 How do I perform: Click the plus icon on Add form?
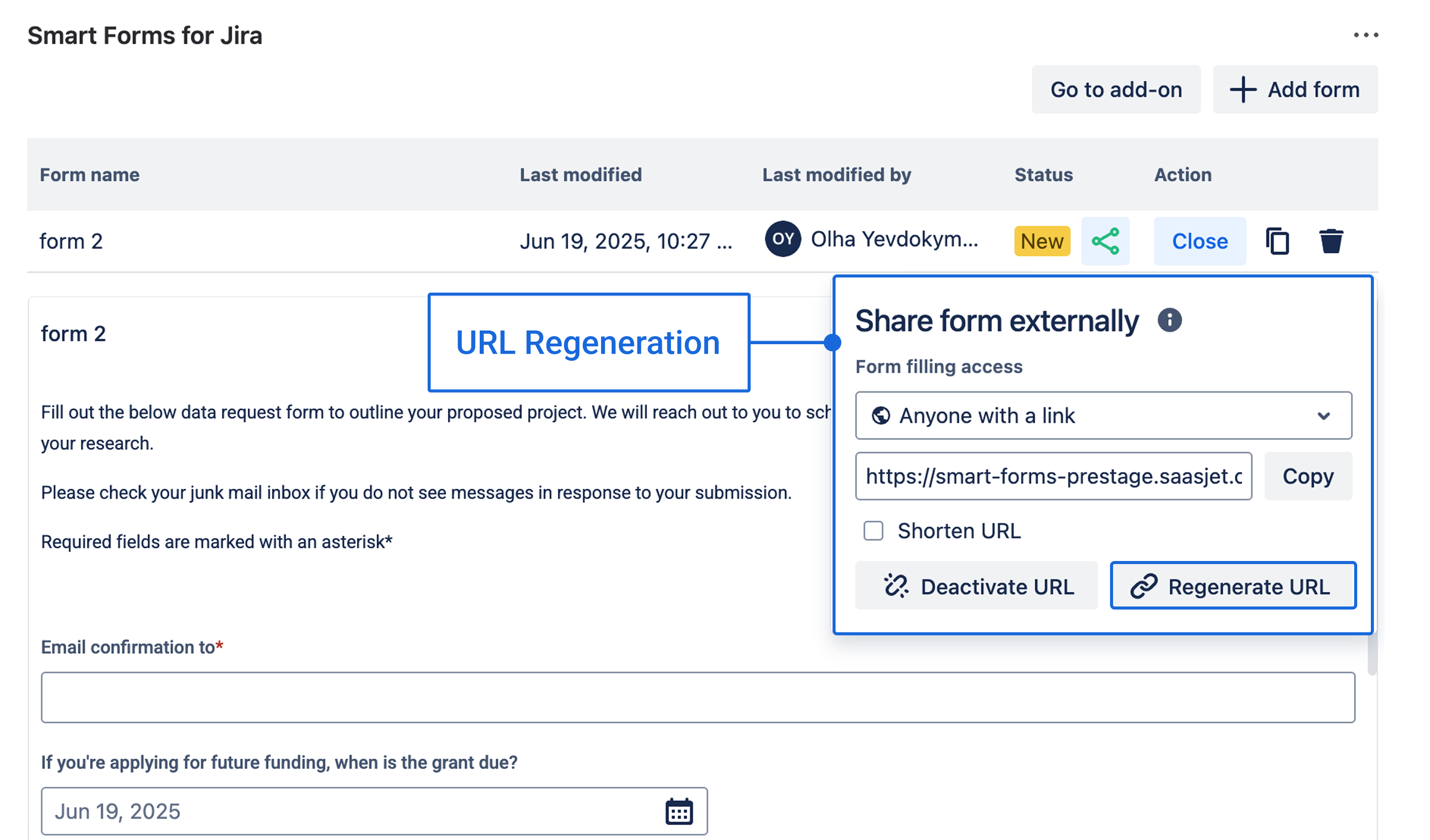(x=1243, y=89)
